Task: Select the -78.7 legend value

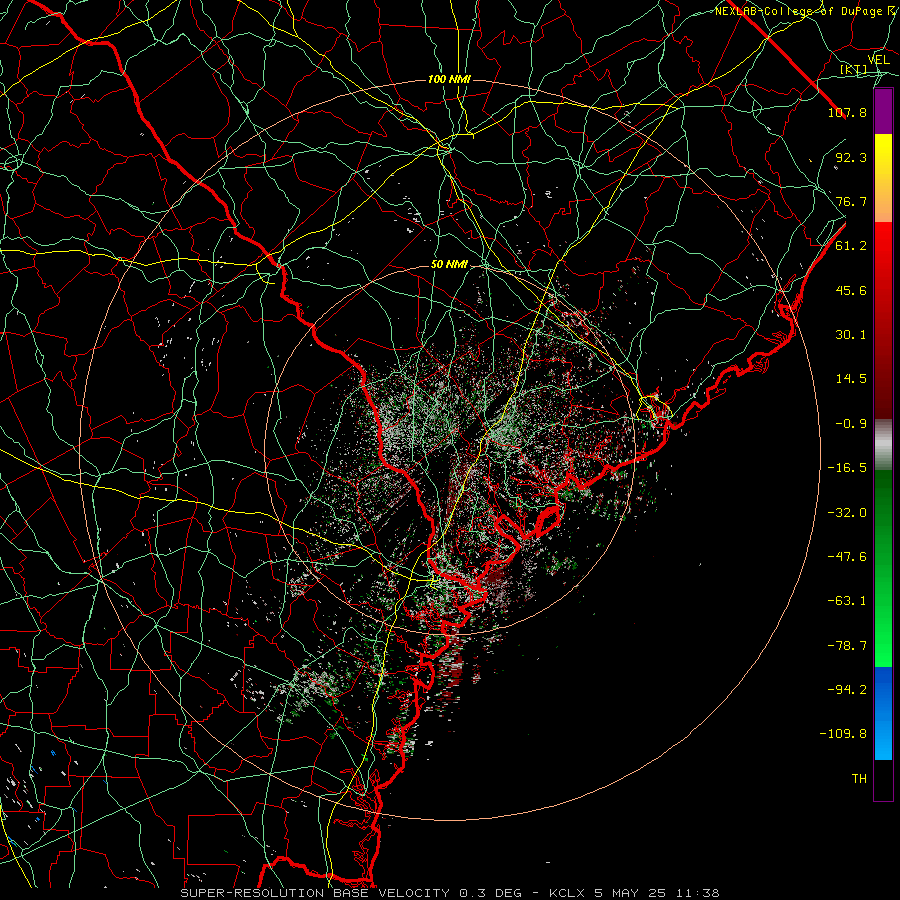Action: 847,646
